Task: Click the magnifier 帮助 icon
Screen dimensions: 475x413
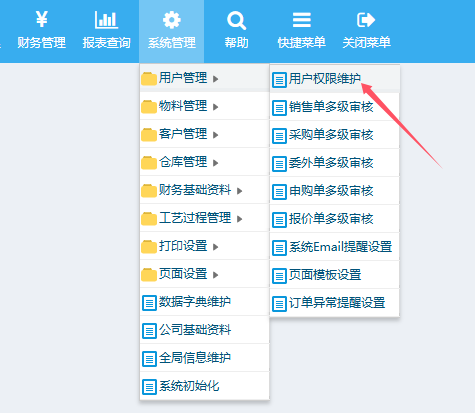Action: 236,20
